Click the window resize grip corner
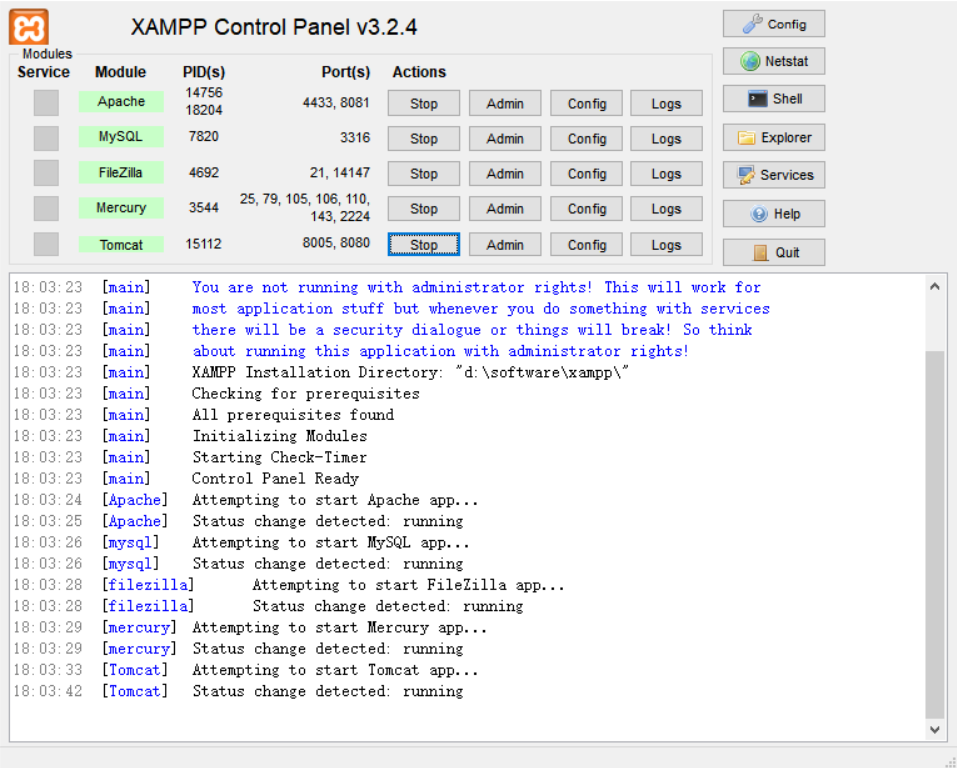 tap(950, 761)
